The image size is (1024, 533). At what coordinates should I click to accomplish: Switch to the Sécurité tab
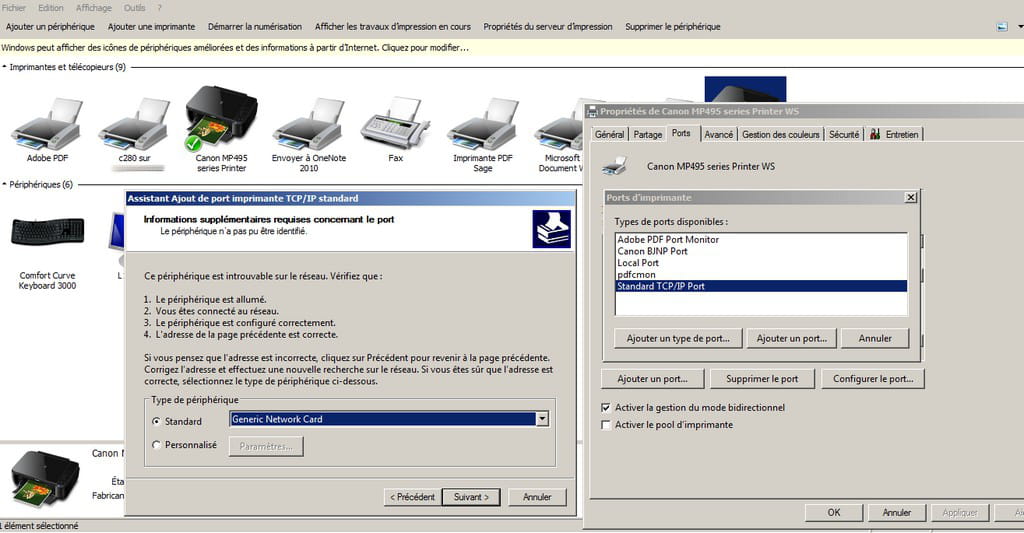pyautogui.click(x=844, y=134)
